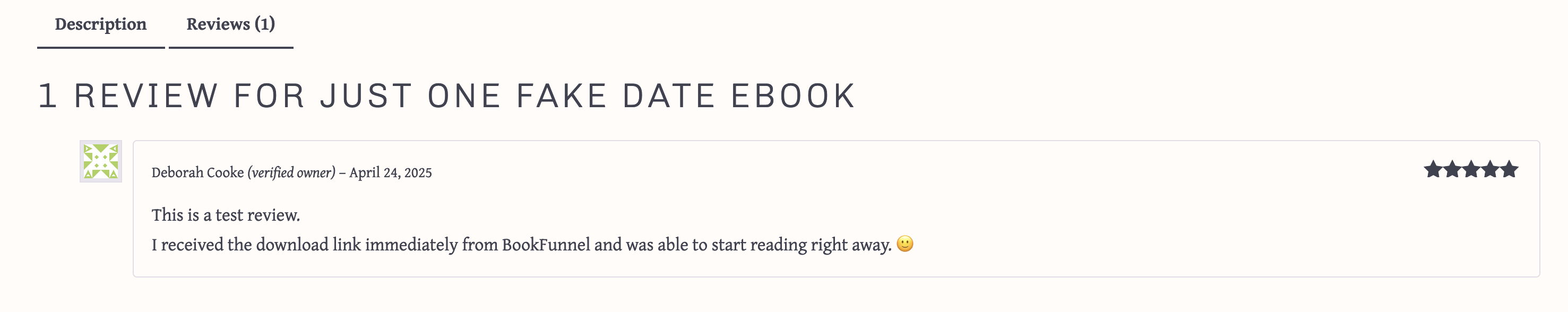
Task: Click the reviewer name Deborah Cooke
Action: (197, 173)
